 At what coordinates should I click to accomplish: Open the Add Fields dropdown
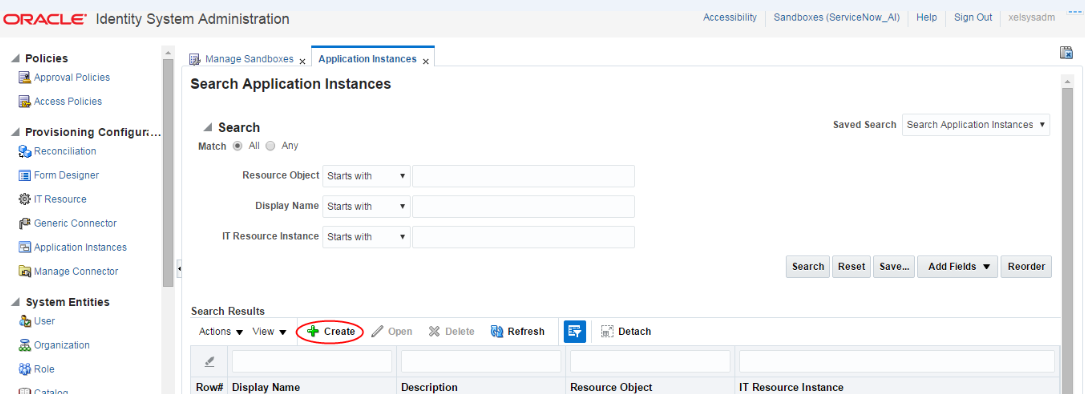coord(958,267)
